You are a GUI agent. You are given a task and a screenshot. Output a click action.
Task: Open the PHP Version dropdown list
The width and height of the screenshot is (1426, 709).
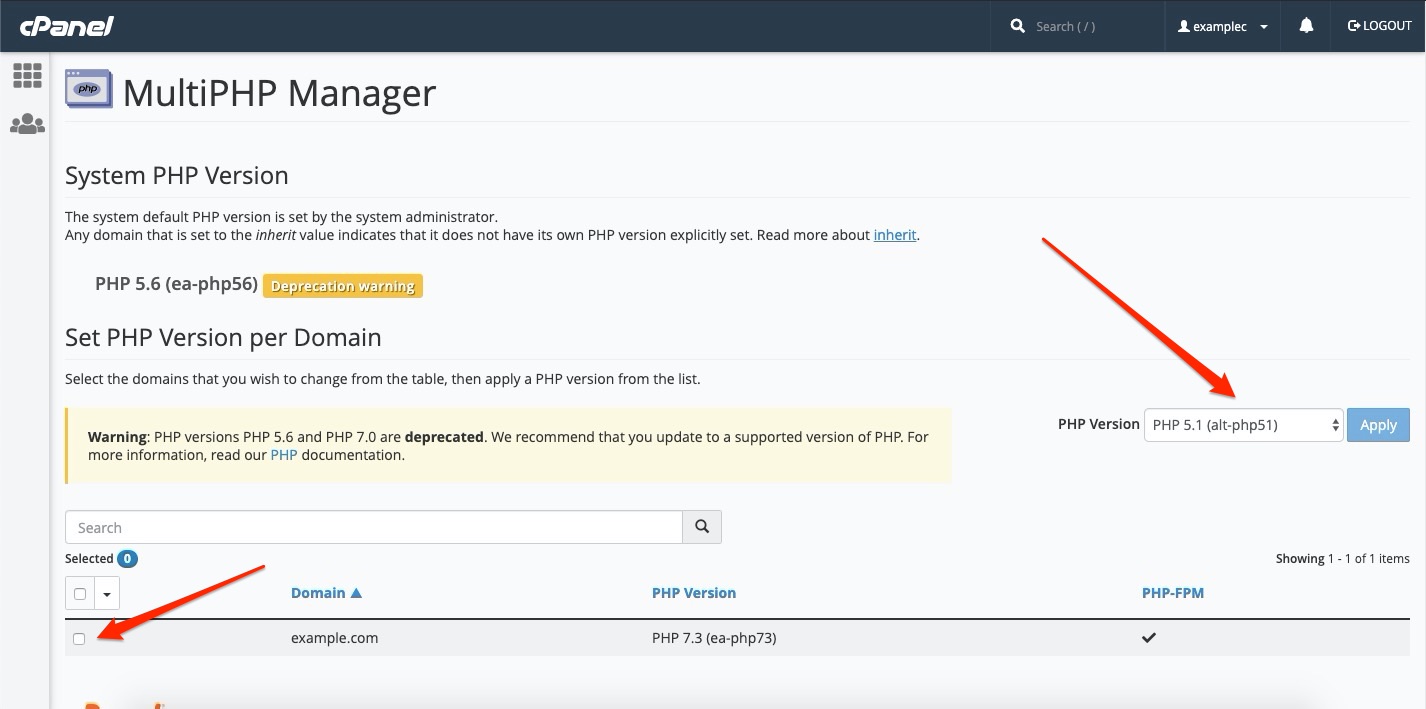point(1243,425)
